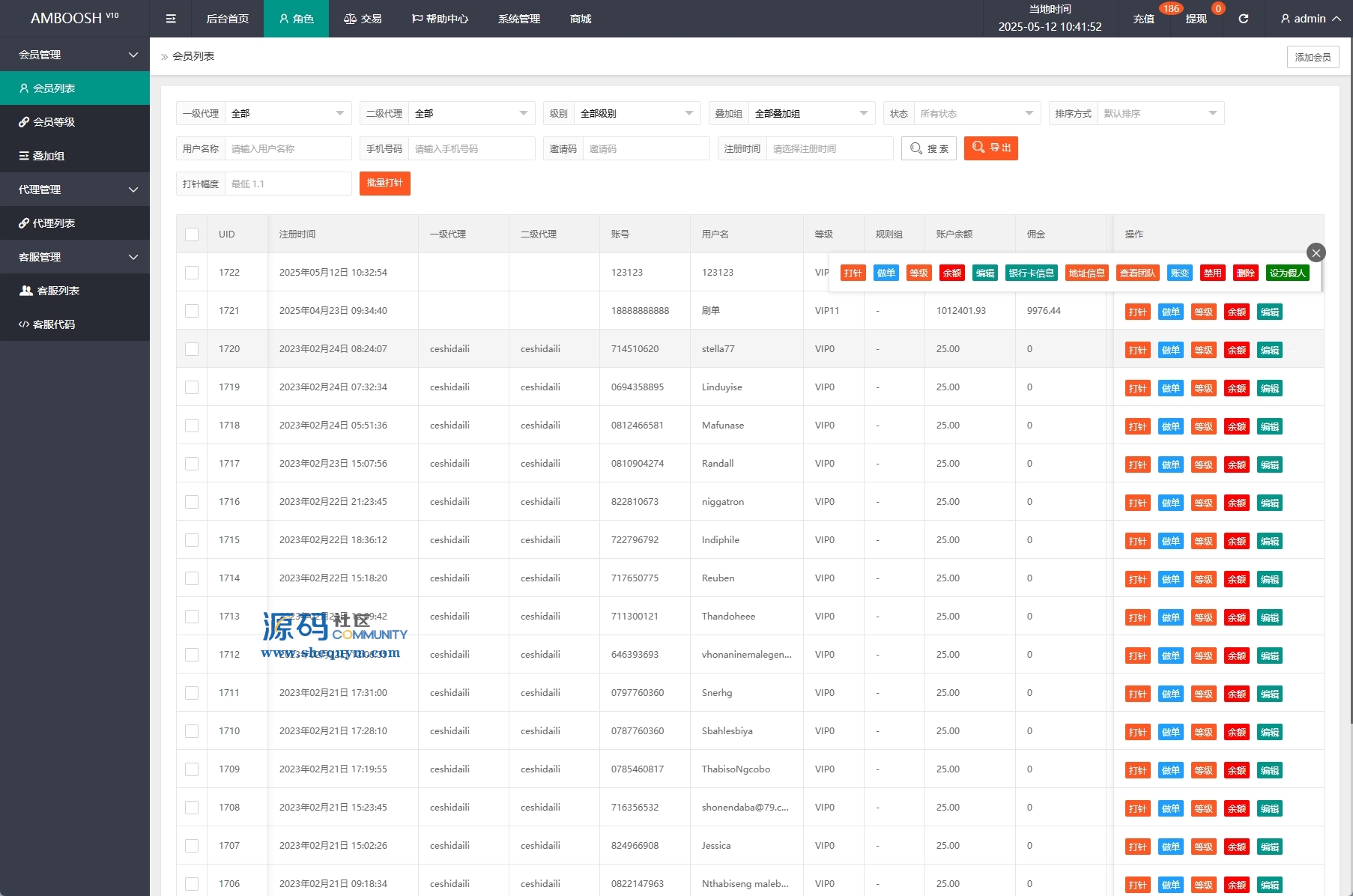Collapse the 代理管理 sidebar section
The height and width of the screenshot is (896, 1353).
[x=75, y=190]
